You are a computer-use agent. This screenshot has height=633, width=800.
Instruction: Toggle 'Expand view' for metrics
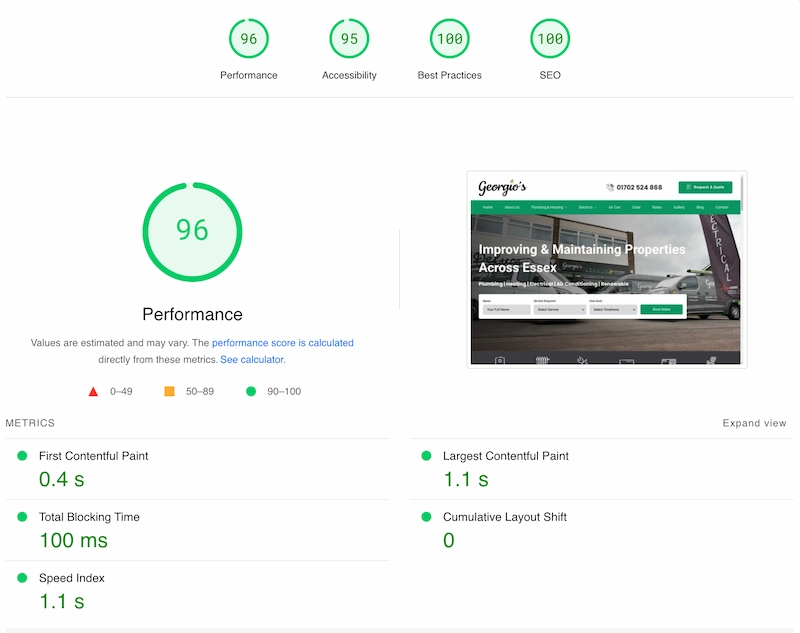(x=754, y=423)
